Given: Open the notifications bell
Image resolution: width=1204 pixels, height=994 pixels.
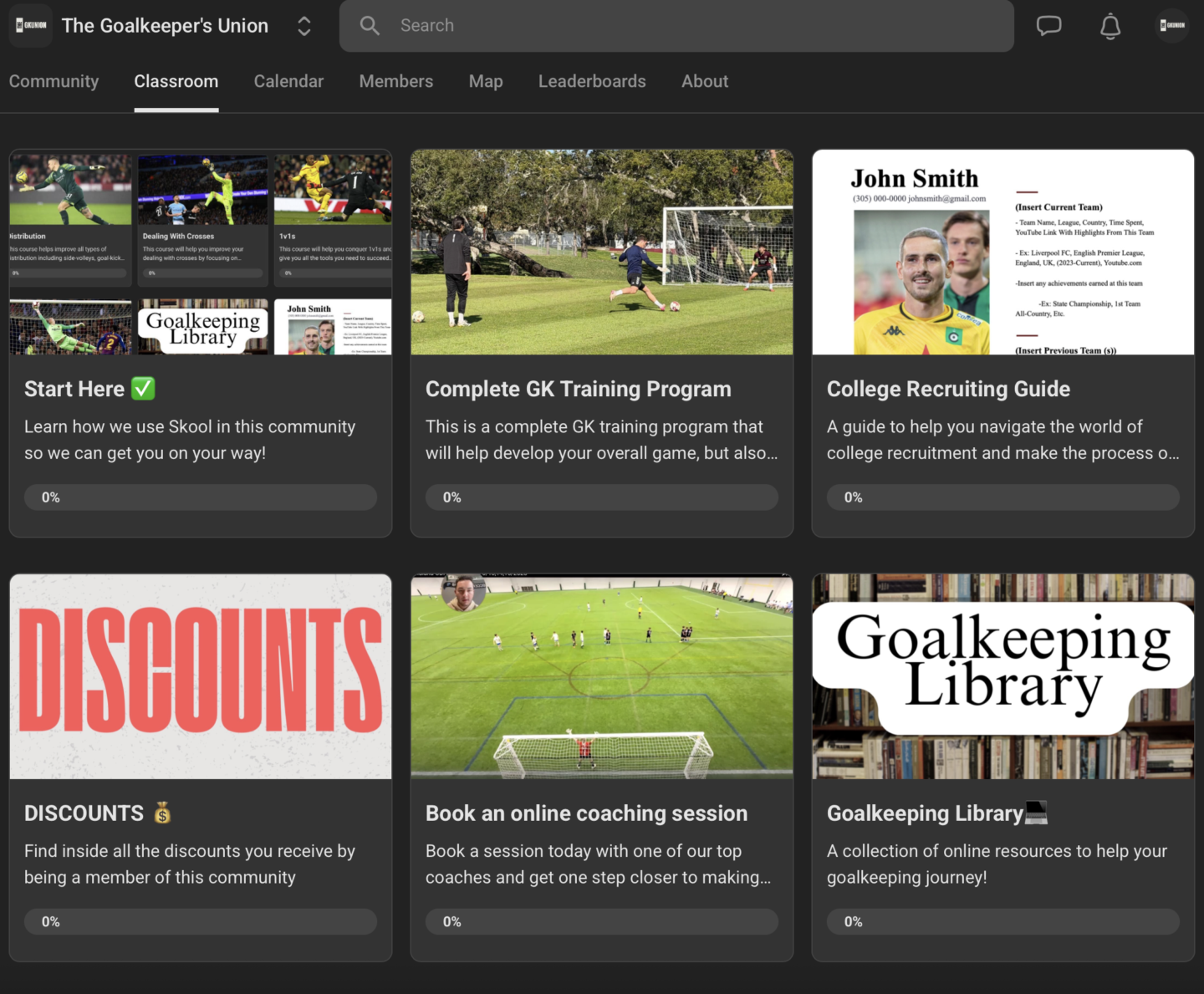Looking at the screenshot, I should [x=1110, y=26].
